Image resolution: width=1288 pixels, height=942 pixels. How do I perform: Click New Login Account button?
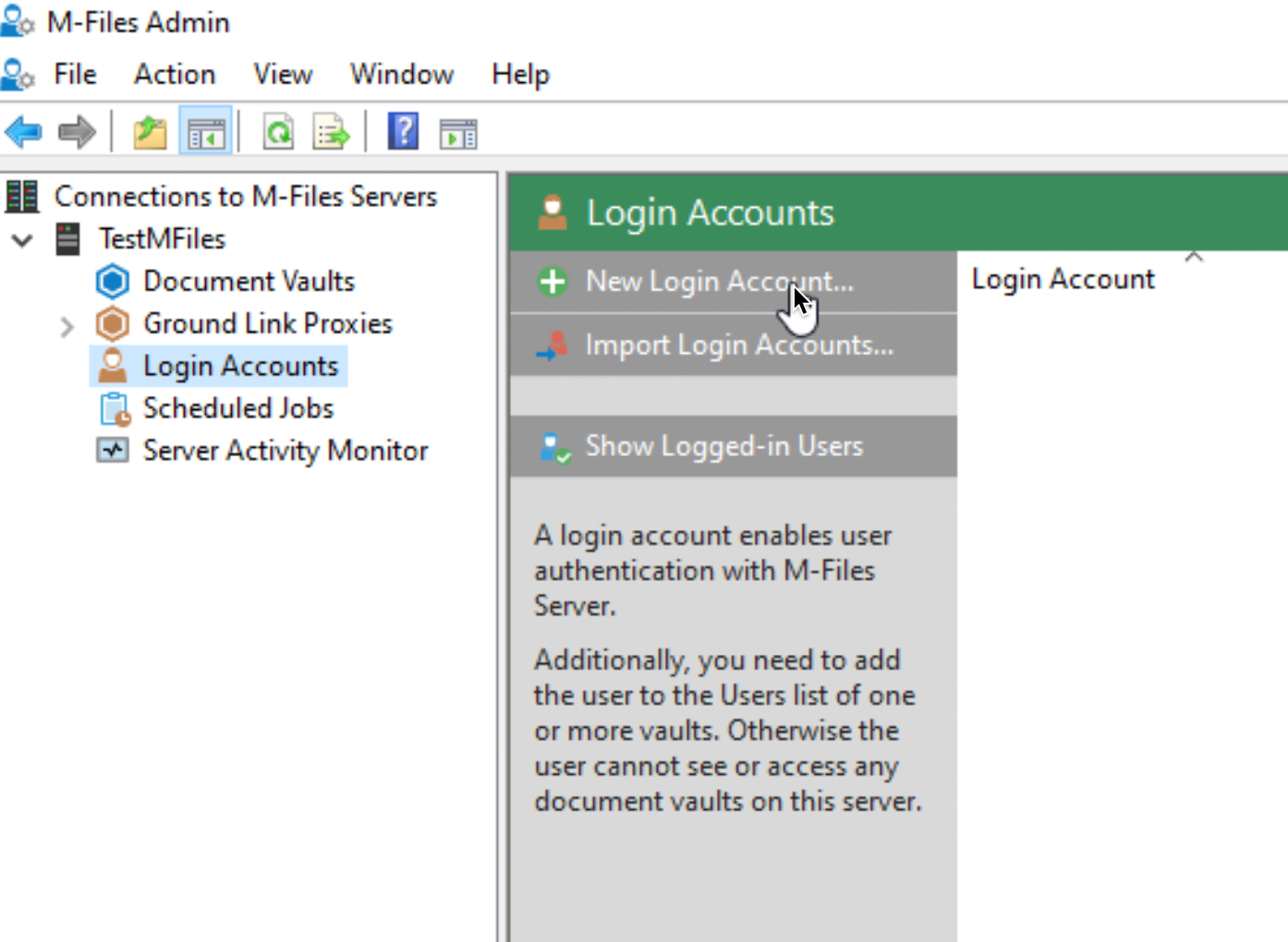click(x=733, y=282)
